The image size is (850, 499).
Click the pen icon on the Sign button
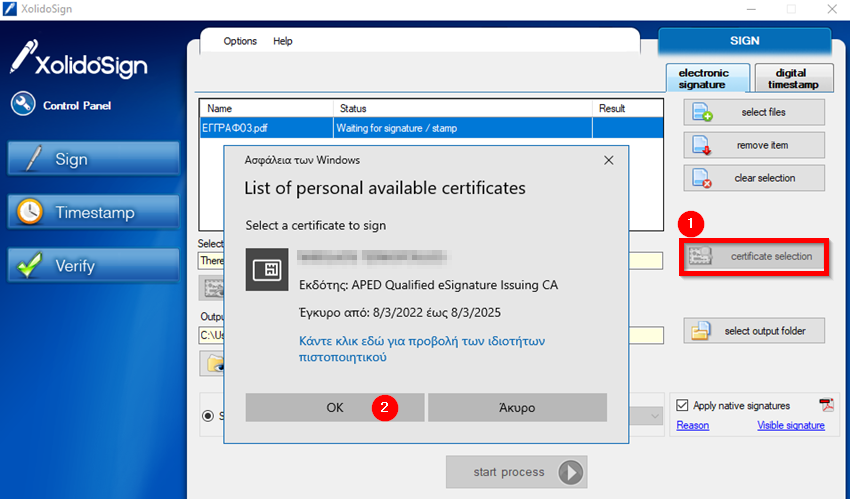tap(34, 159)
